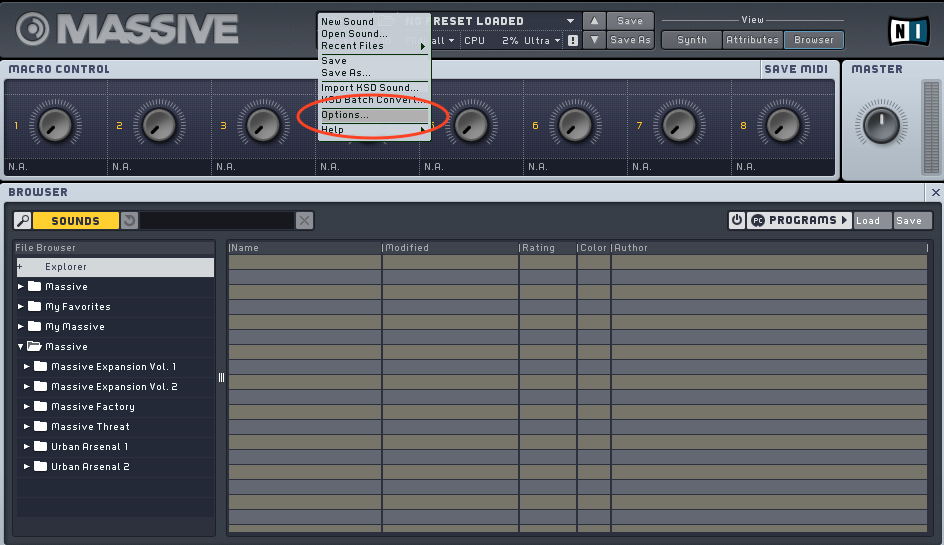Click the reset search arrow icon

pyautogui.click(x=129, y=221)
